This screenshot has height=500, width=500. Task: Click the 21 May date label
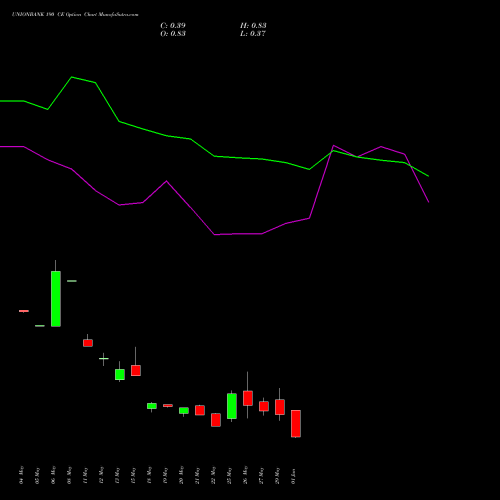point(198,475)
